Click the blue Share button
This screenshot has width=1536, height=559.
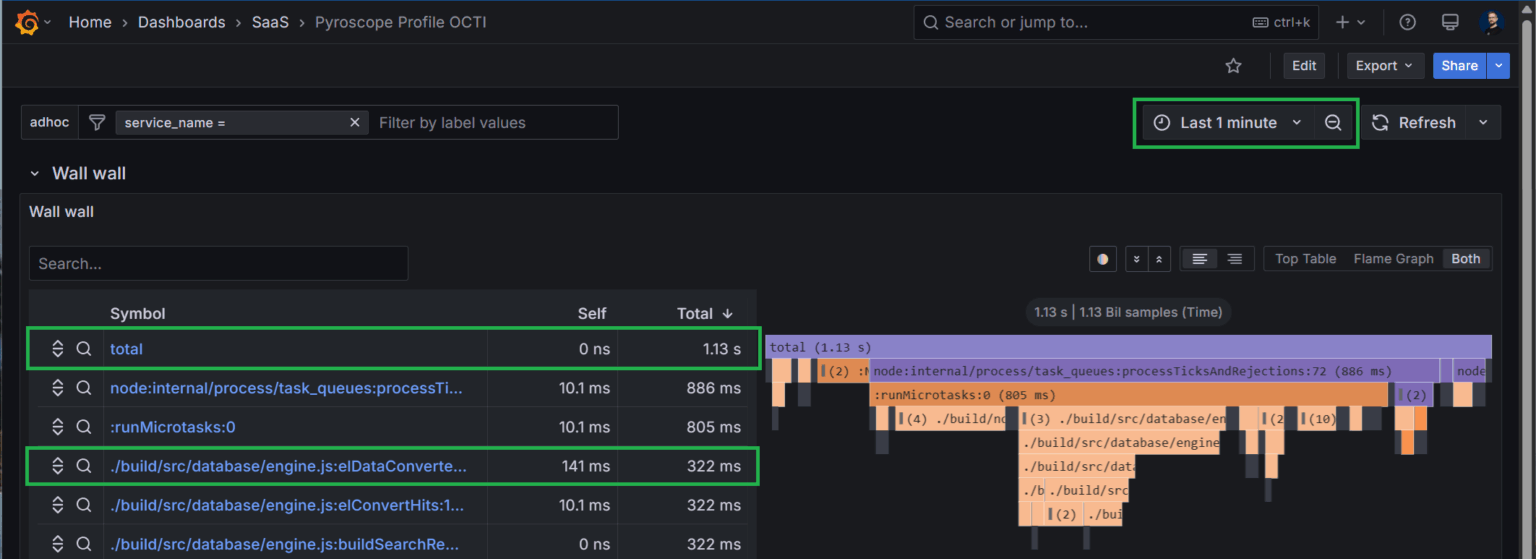tap(1459, 66)
